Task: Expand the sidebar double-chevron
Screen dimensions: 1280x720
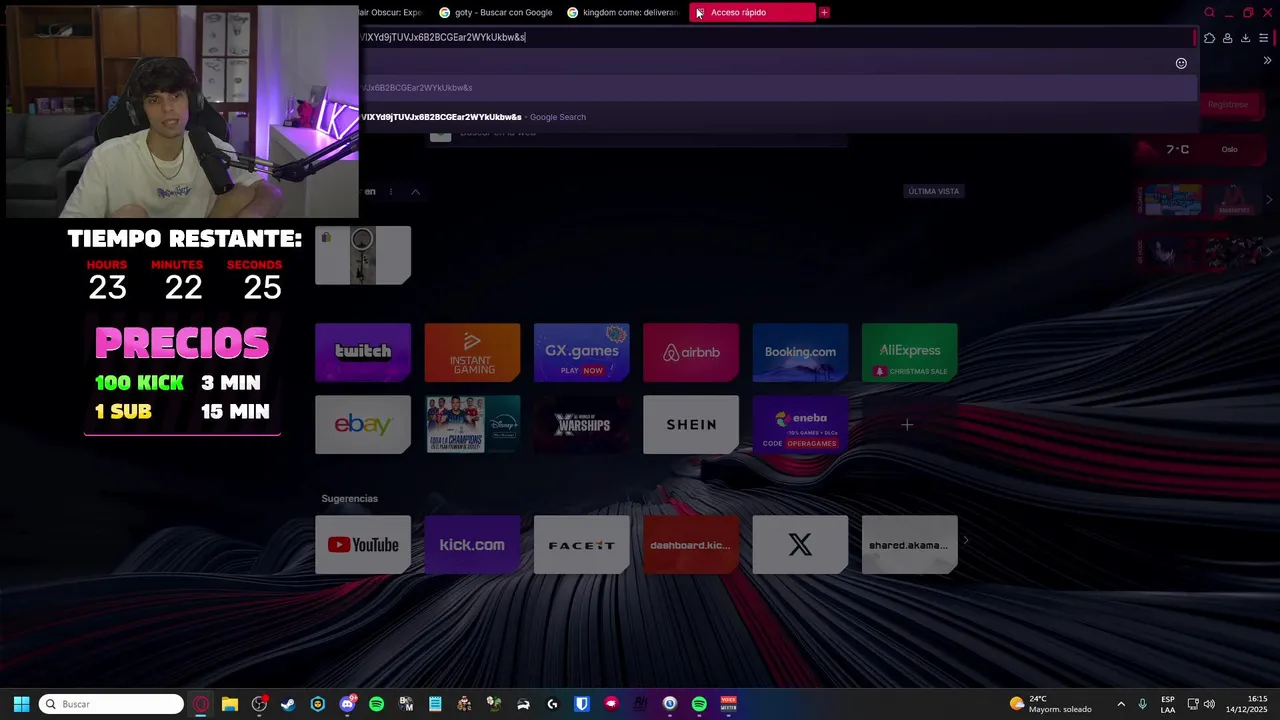Action: 1267,61
